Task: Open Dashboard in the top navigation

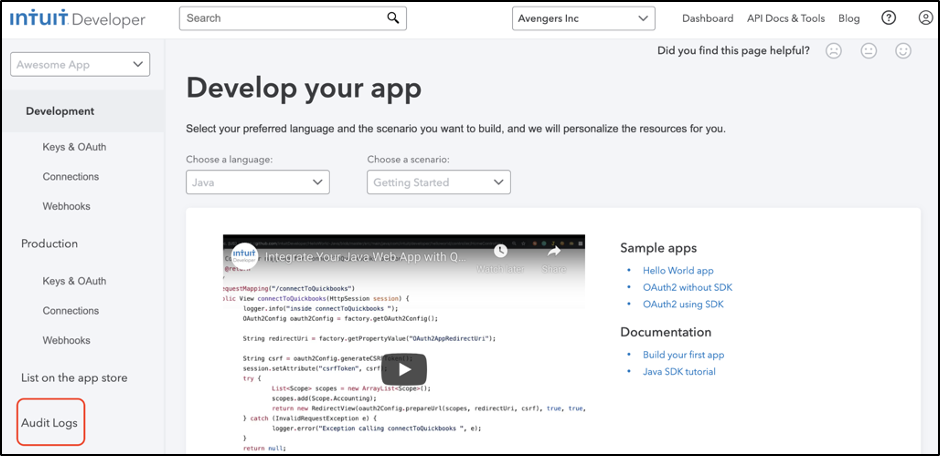Action: [x=707, y=19]
